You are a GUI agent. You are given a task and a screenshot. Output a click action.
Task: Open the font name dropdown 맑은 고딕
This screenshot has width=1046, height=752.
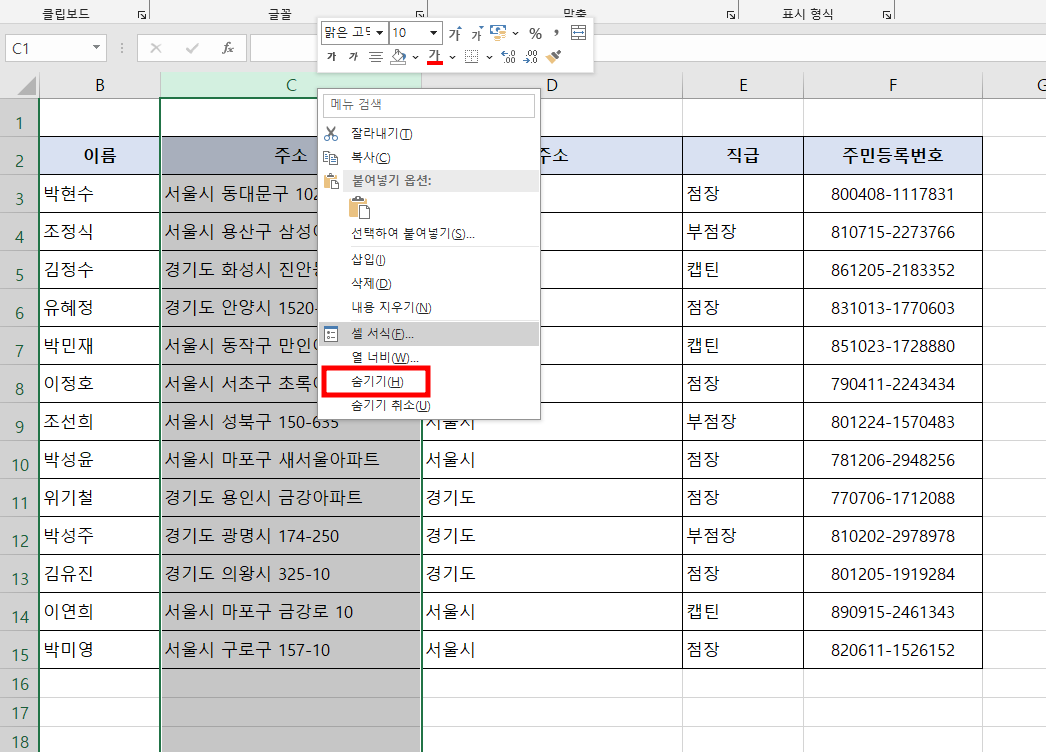click(380, 33)
